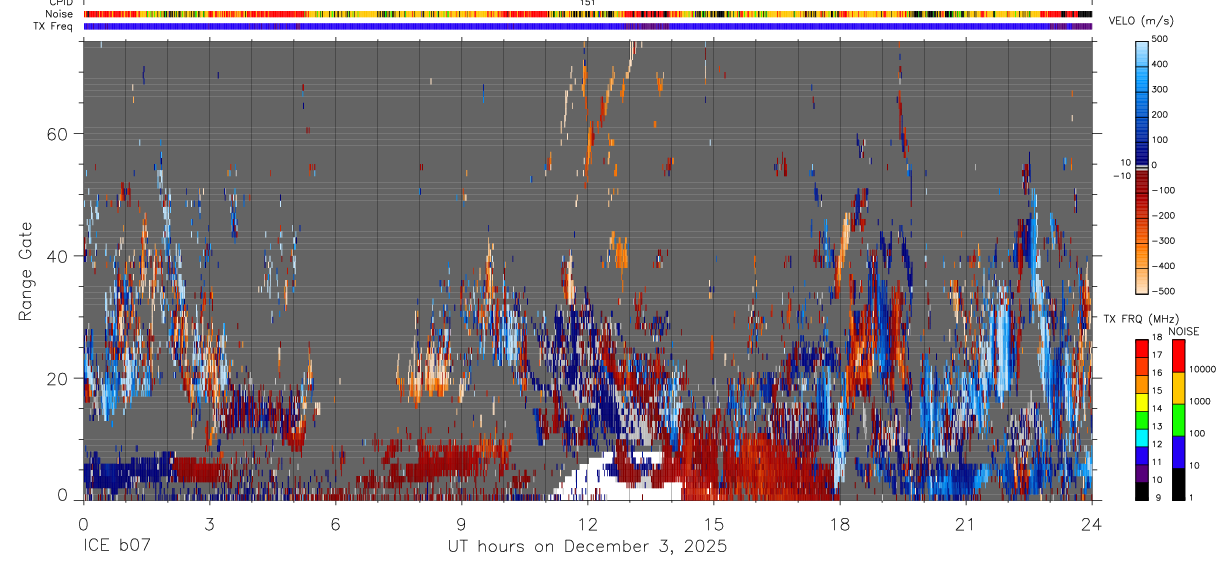Click the 300 tick on velocity scale

click(x=1160, y=89)
